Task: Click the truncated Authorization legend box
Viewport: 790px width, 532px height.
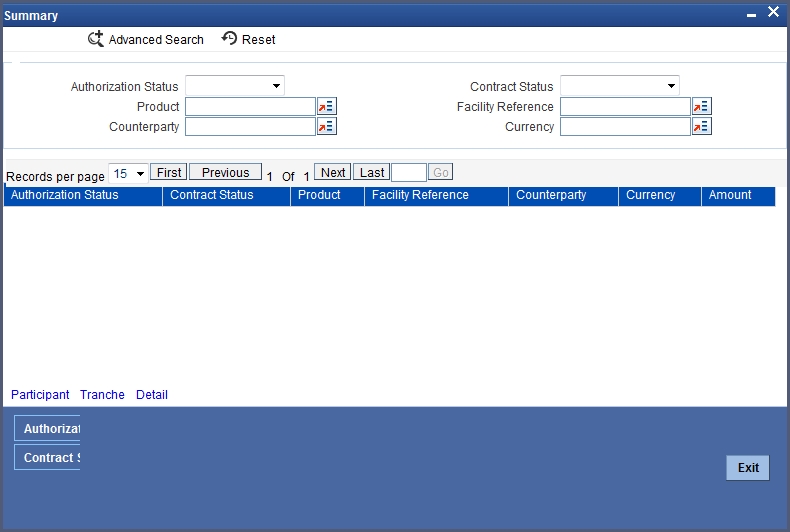Action: [47, 428]
